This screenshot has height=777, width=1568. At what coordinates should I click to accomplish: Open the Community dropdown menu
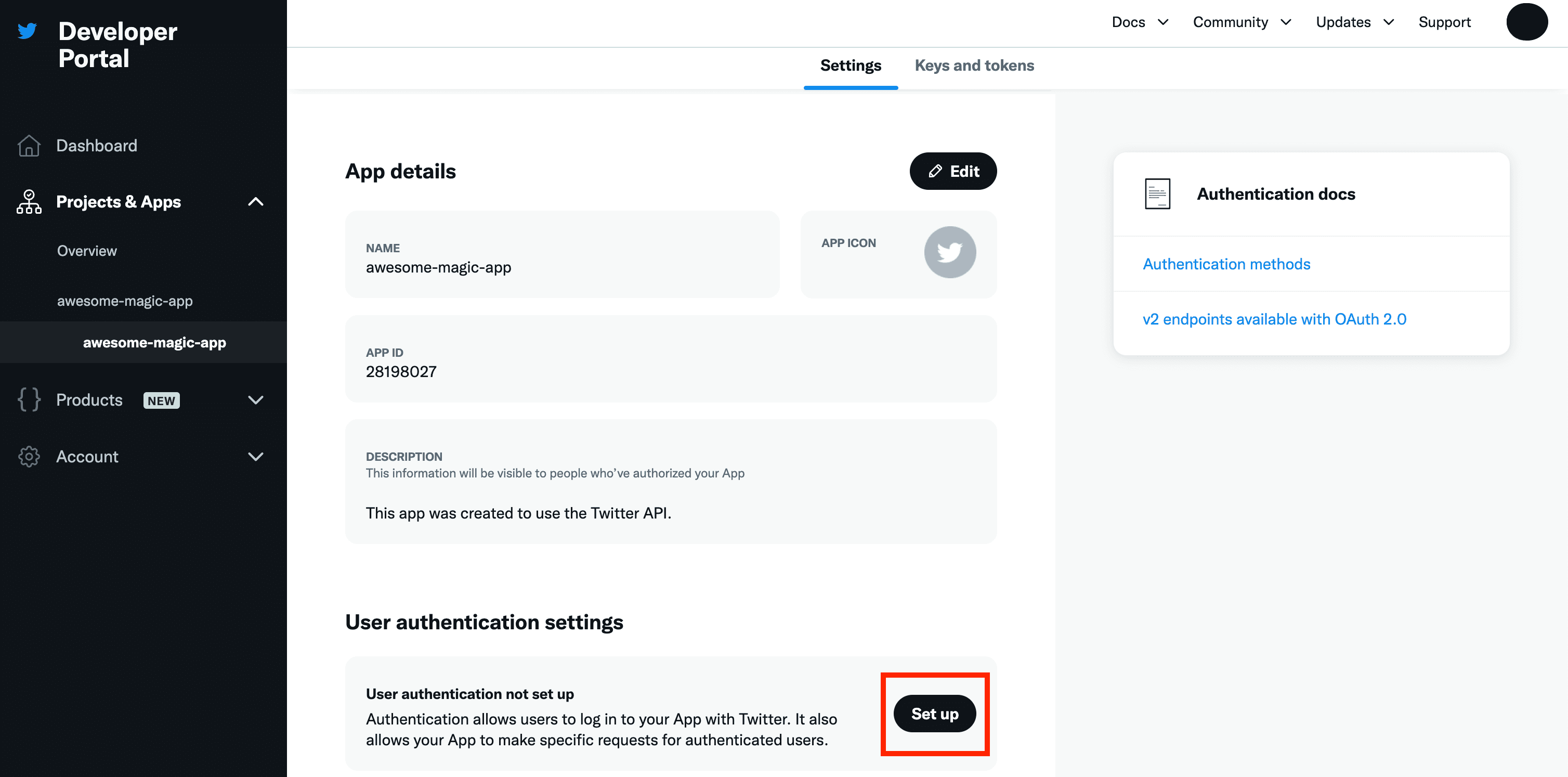tap(1242, 22)
